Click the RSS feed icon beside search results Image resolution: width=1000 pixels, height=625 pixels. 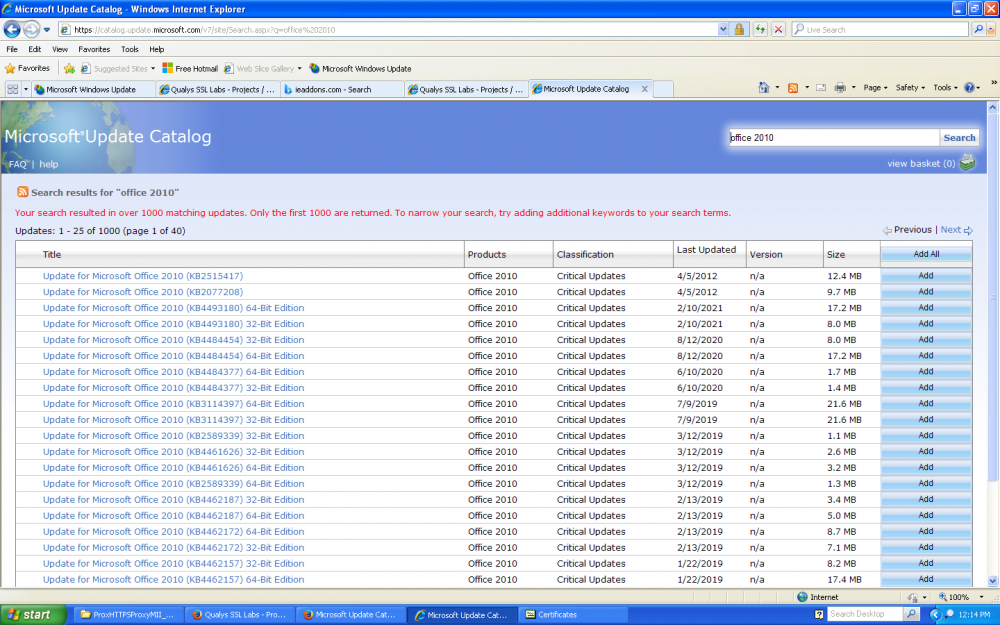22,192
